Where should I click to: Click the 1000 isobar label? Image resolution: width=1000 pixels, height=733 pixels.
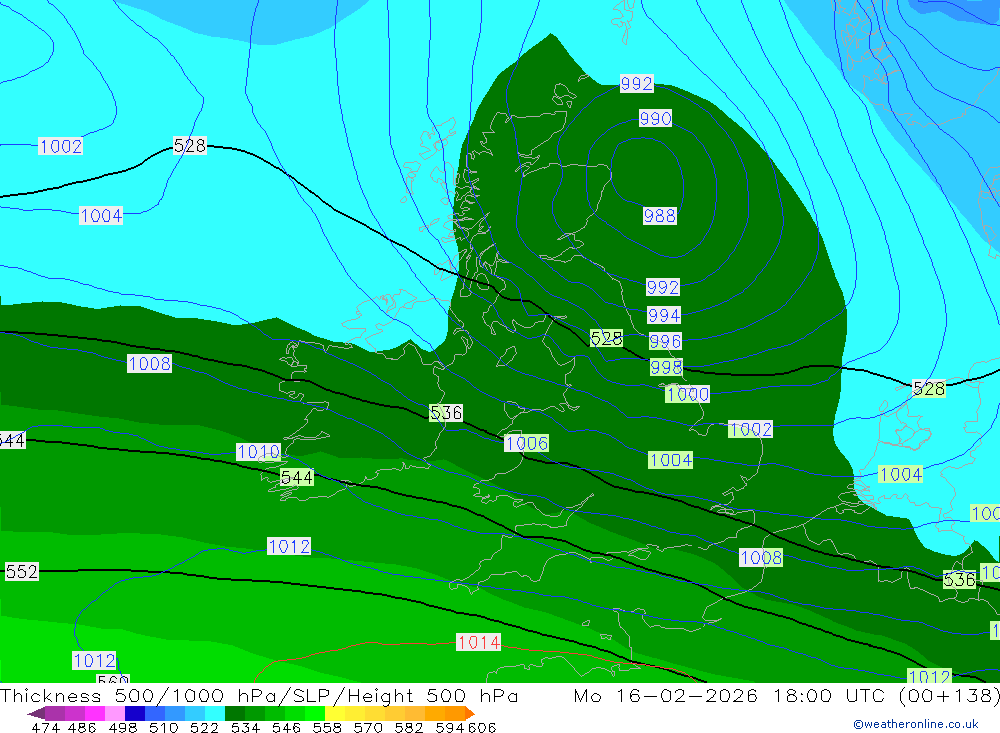[688, 394]
